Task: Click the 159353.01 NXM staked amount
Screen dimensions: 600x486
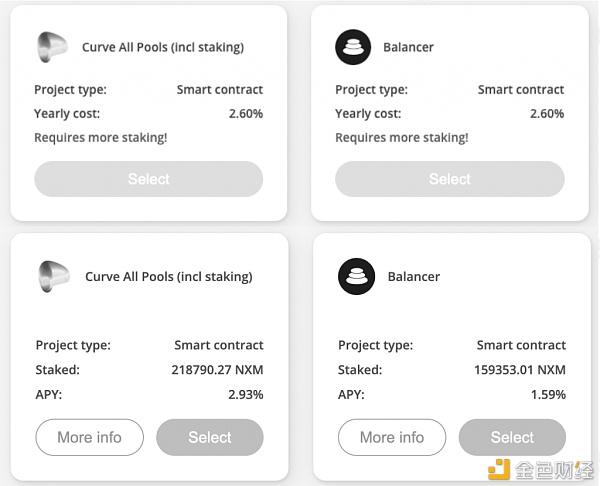Action: (x=520, y=370)
